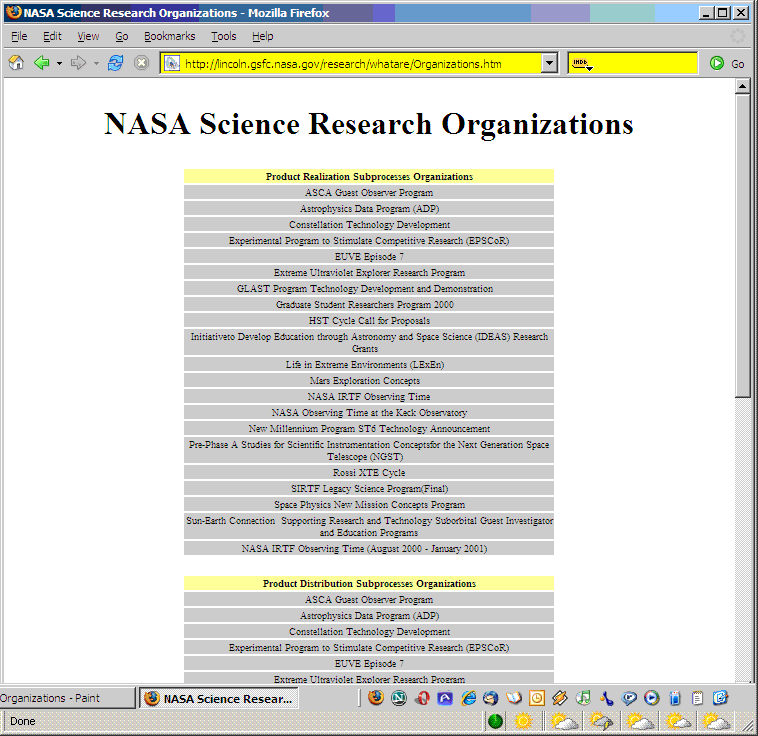The width and height of the screenshot is (758, 736).
Task: Click the vertical scrollbar thumb
Action: point(743,246)
